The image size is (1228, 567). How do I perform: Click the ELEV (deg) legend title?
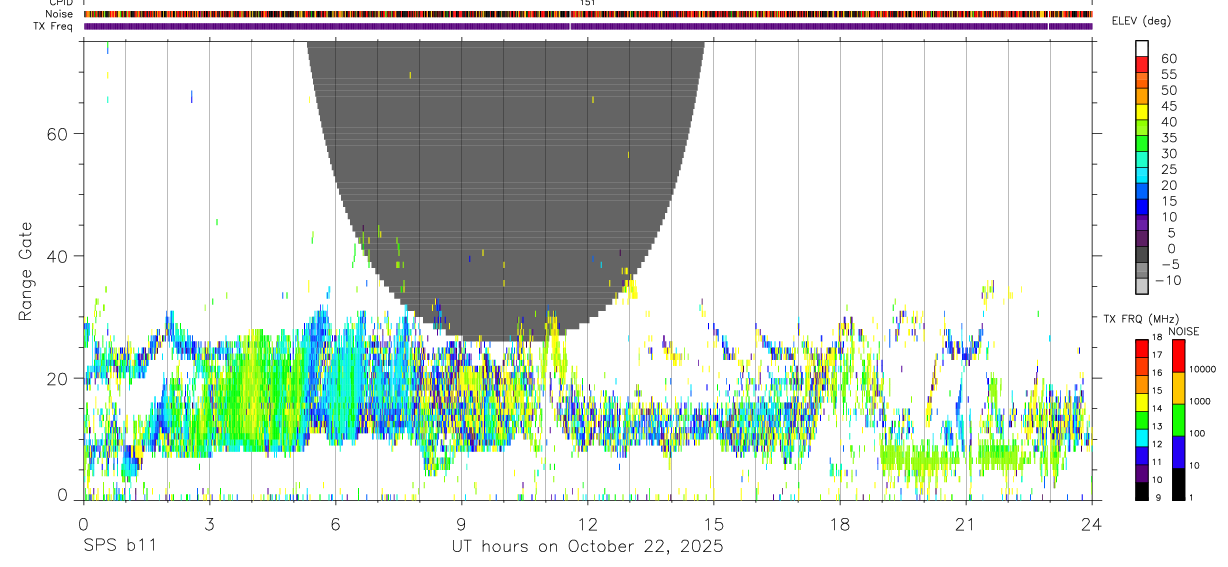[1141, 21]
